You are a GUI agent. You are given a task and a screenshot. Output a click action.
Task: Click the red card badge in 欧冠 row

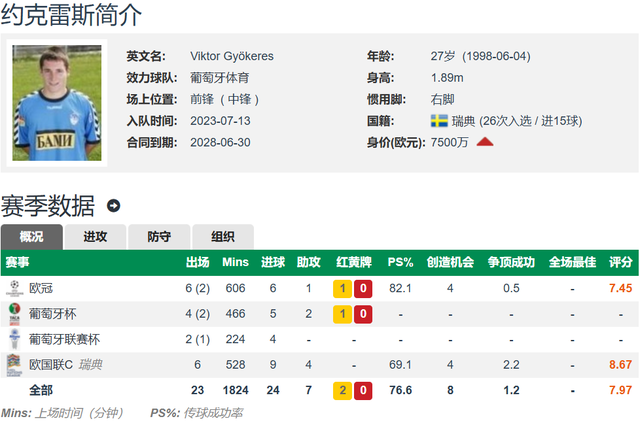click(x=363, y=289)
